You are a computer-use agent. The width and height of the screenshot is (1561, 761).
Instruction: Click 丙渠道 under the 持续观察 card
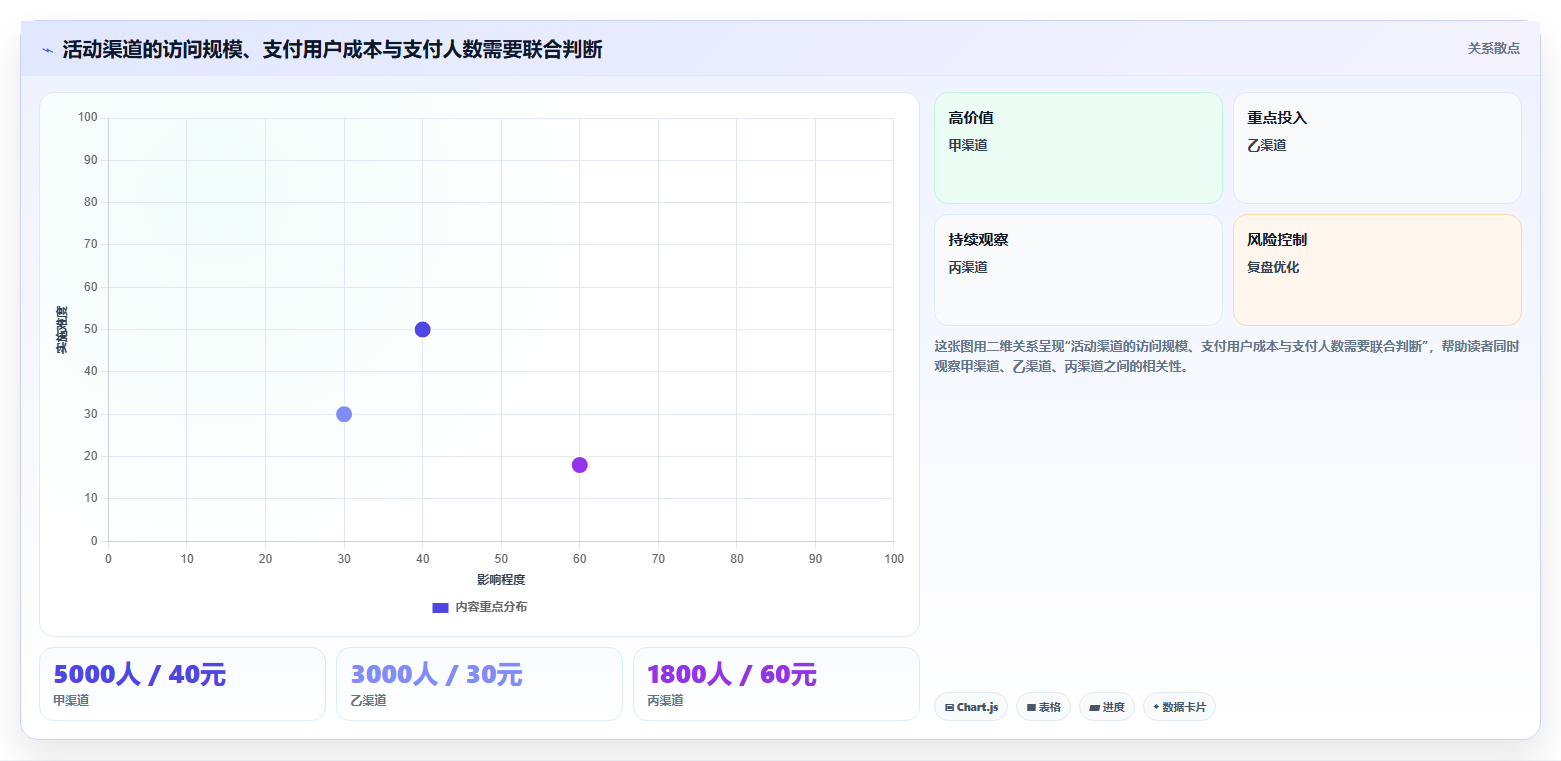pos(968,267)
